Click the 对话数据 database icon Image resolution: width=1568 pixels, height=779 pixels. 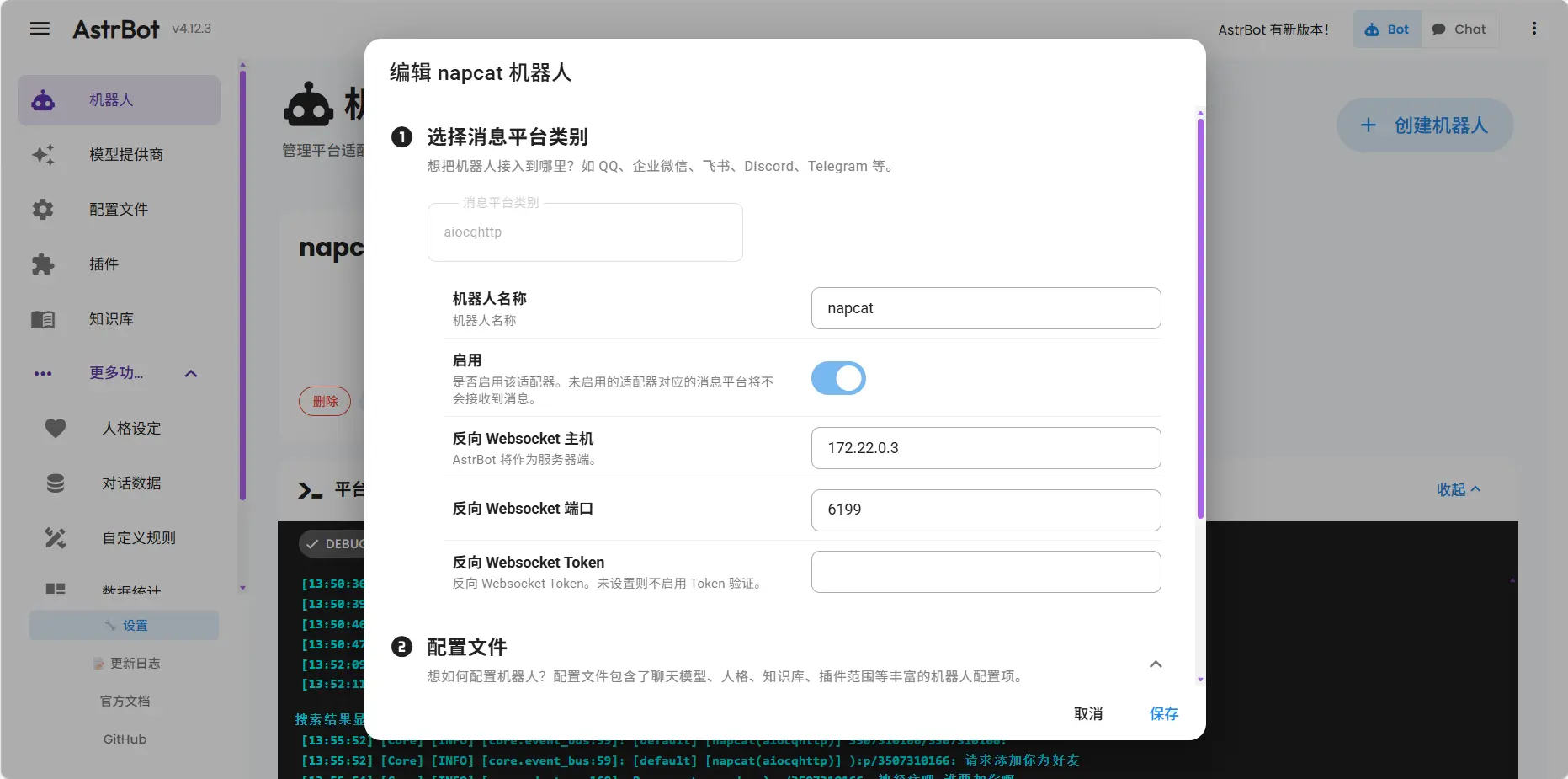tap(54, 483)
